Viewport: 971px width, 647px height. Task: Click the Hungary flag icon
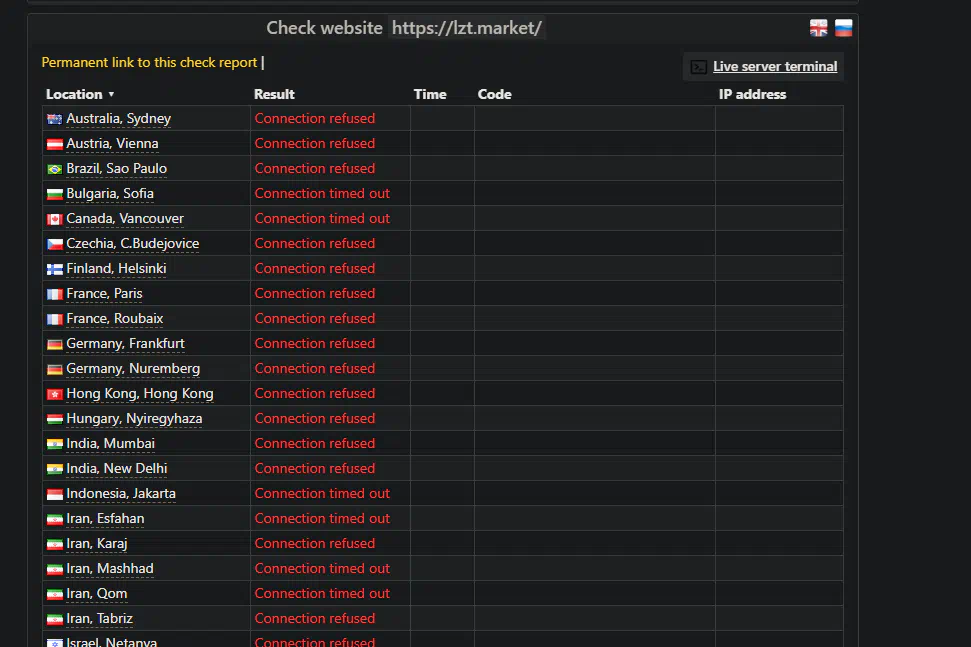[x=54, y=419]
